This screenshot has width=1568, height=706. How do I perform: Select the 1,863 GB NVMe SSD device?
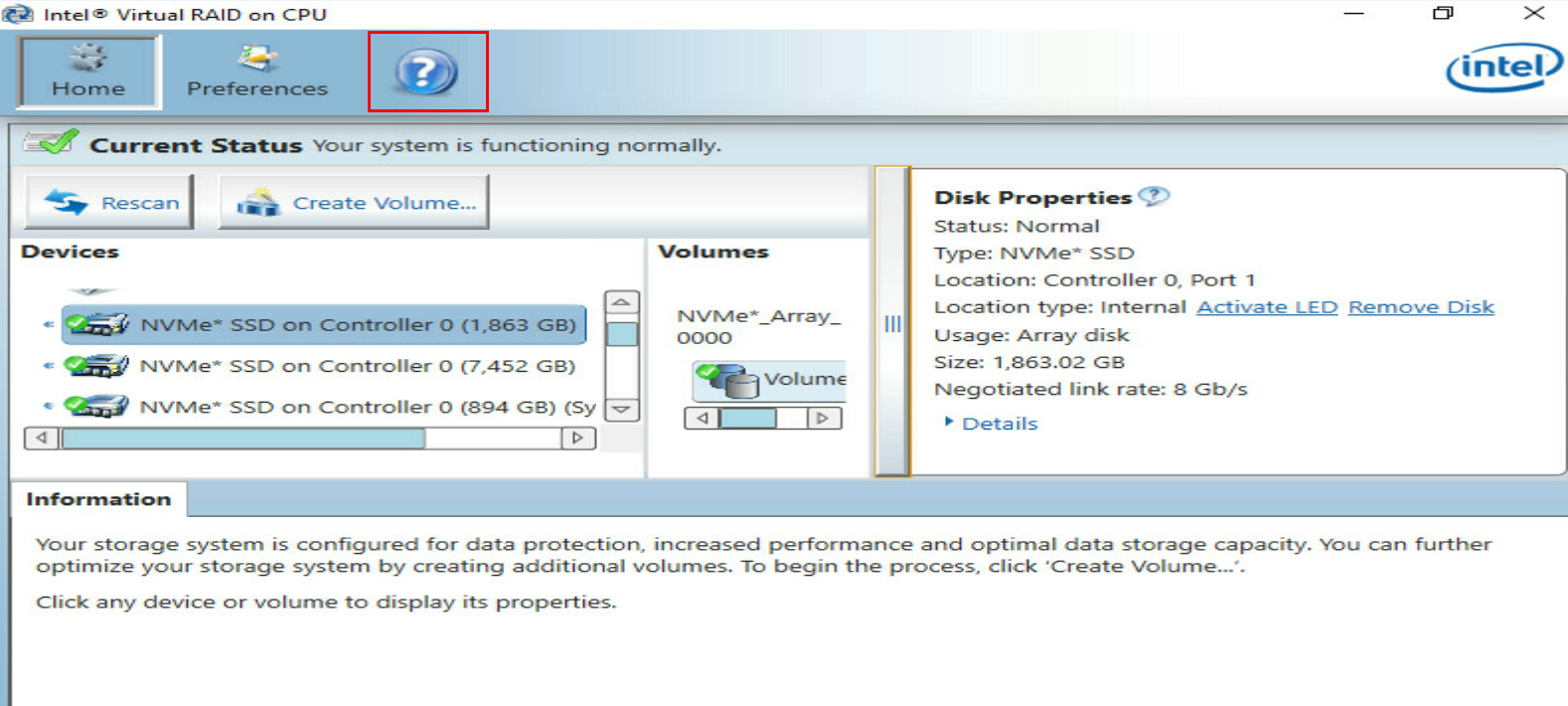(x=324, y=325)
